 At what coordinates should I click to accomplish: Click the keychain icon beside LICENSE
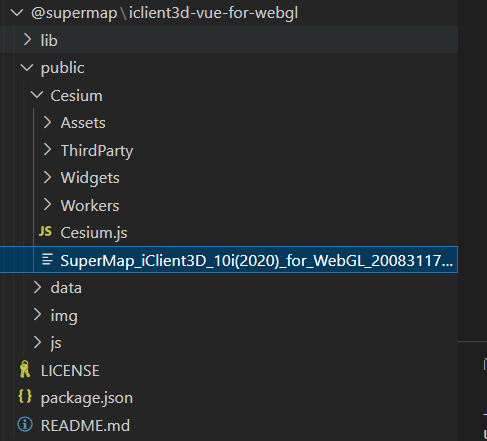(25, 369)
